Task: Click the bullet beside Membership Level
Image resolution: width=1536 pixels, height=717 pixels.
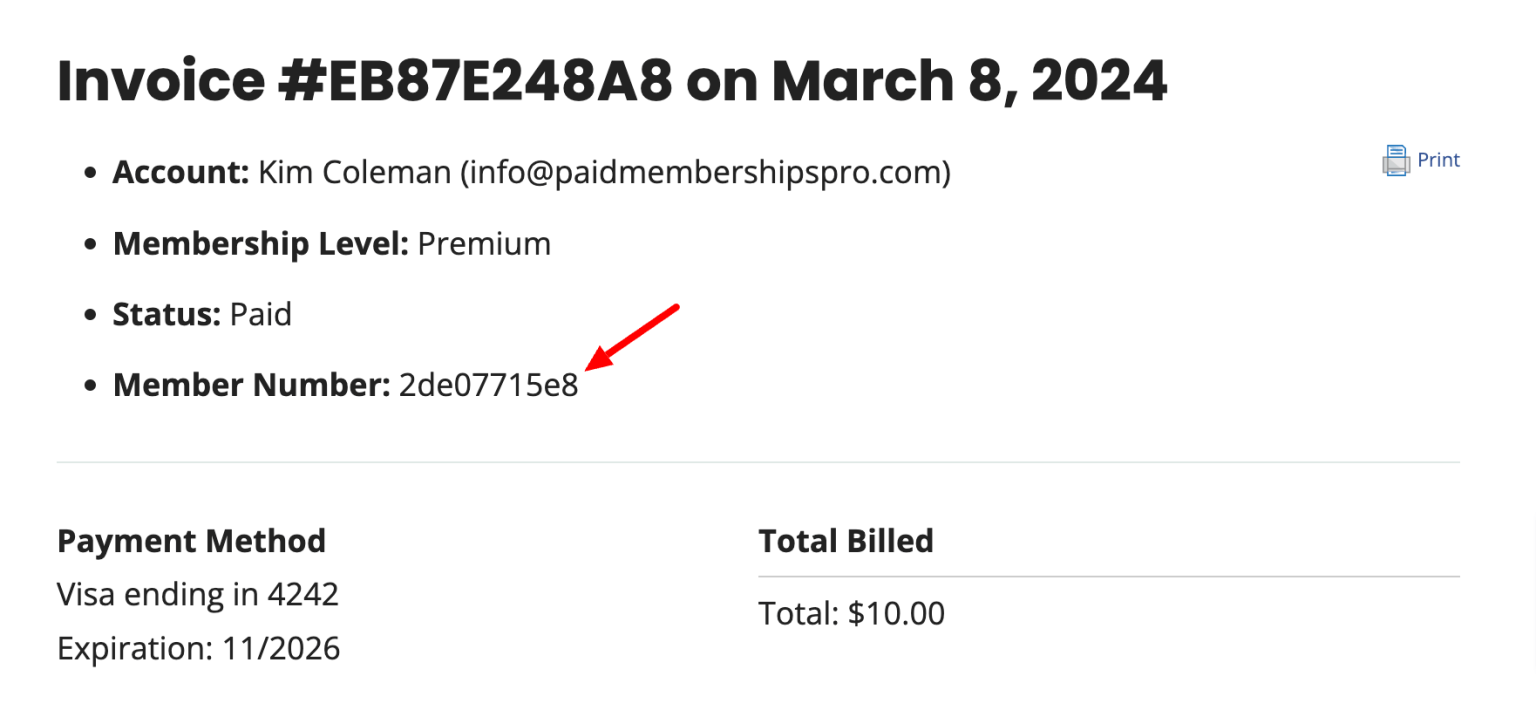Action: click(x=90, y=242)
